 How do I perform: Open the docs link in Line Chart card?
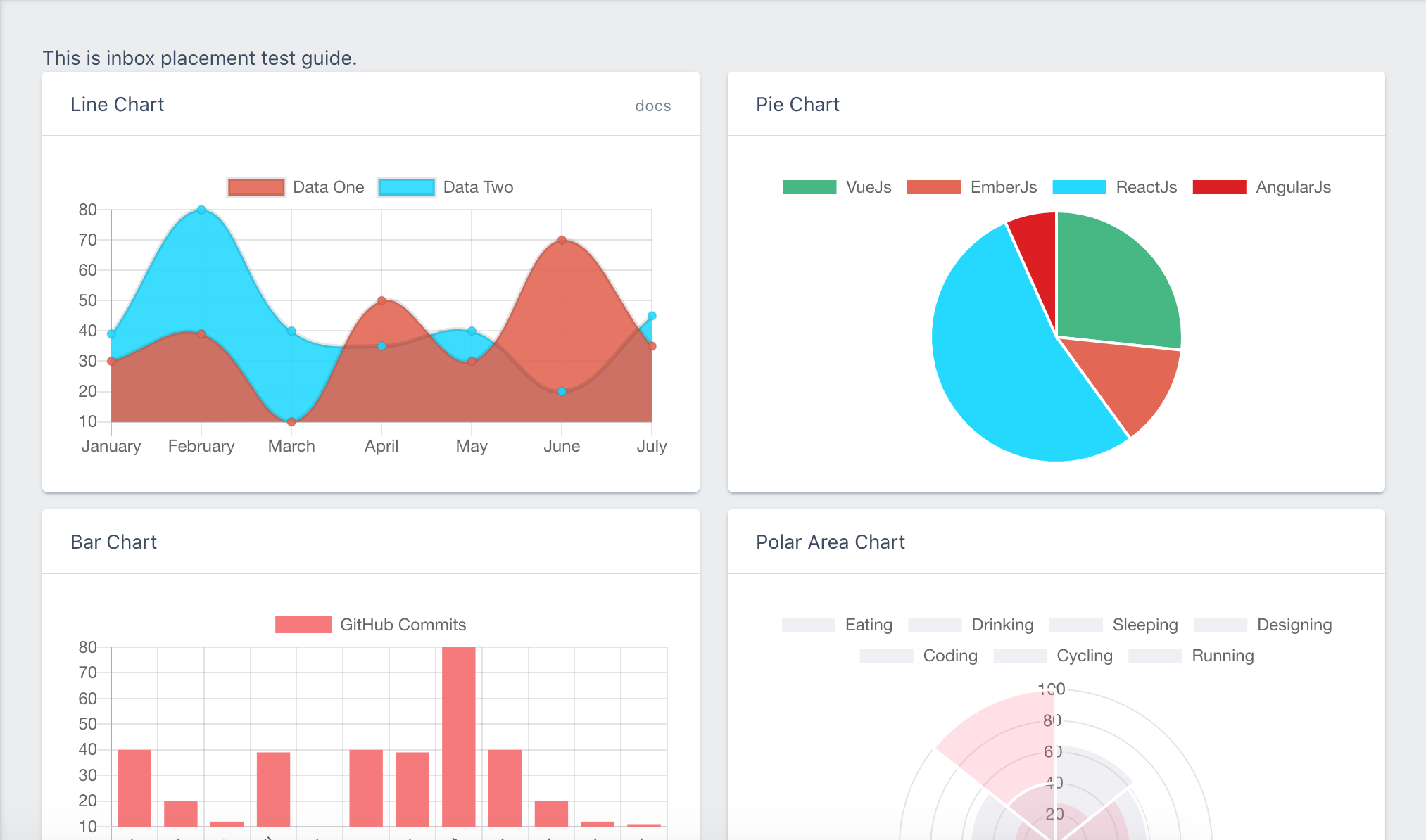(652, 106)
